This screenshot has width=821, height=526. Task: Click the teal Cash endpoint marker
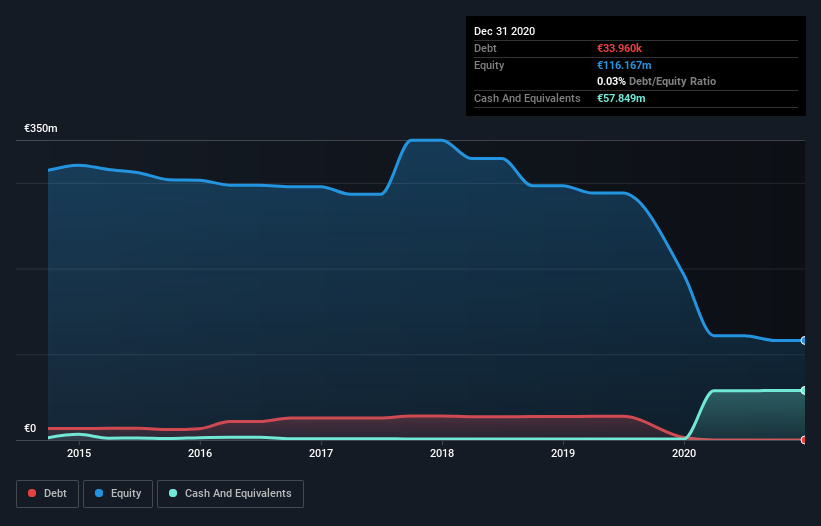[804, 390]
